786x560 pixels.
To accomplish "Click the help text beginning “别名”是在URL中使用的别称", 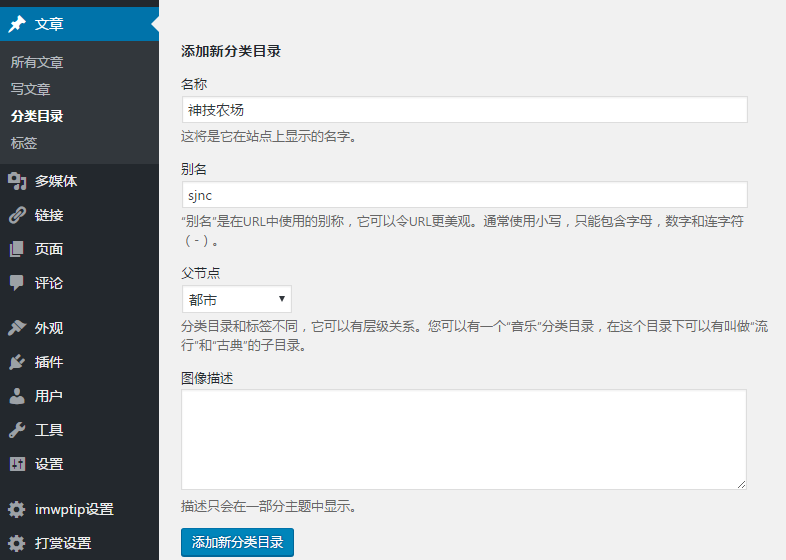I will 462,231.
